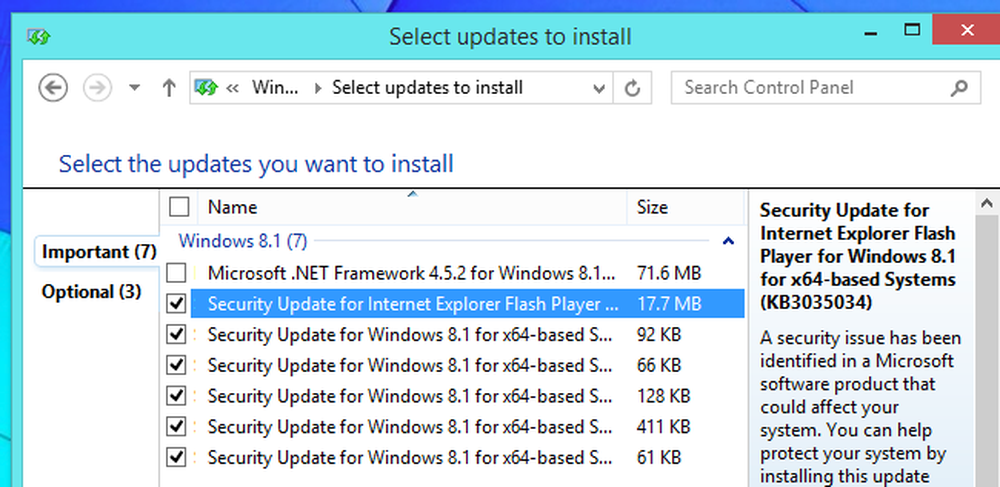This screenshot has height=487, width=1000.
Task: Go up one level with Up arrow
Action: coord(169,88)
